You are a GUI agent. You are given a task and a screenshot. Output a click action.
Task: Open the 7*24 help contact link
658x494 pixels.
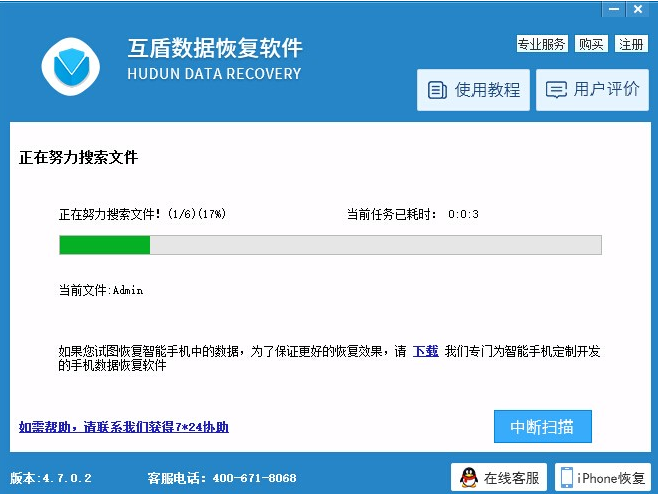tap(124, 427)
